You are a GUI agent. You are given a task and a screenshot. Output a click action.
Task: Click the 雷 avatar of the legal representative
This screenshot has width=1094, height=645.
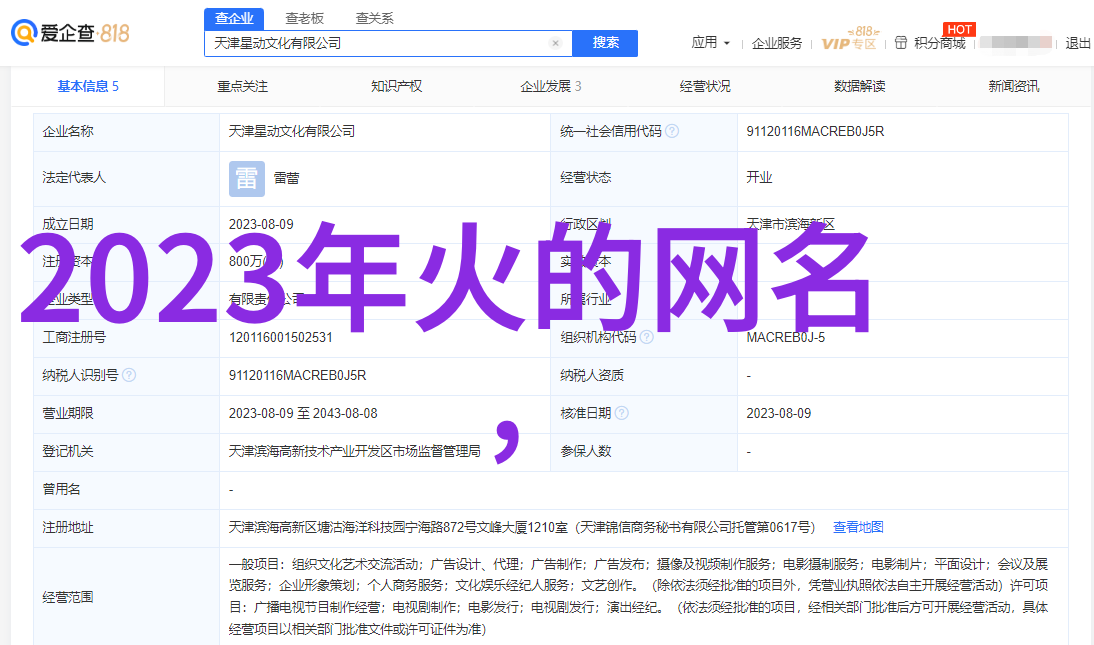tap(247, 179)
